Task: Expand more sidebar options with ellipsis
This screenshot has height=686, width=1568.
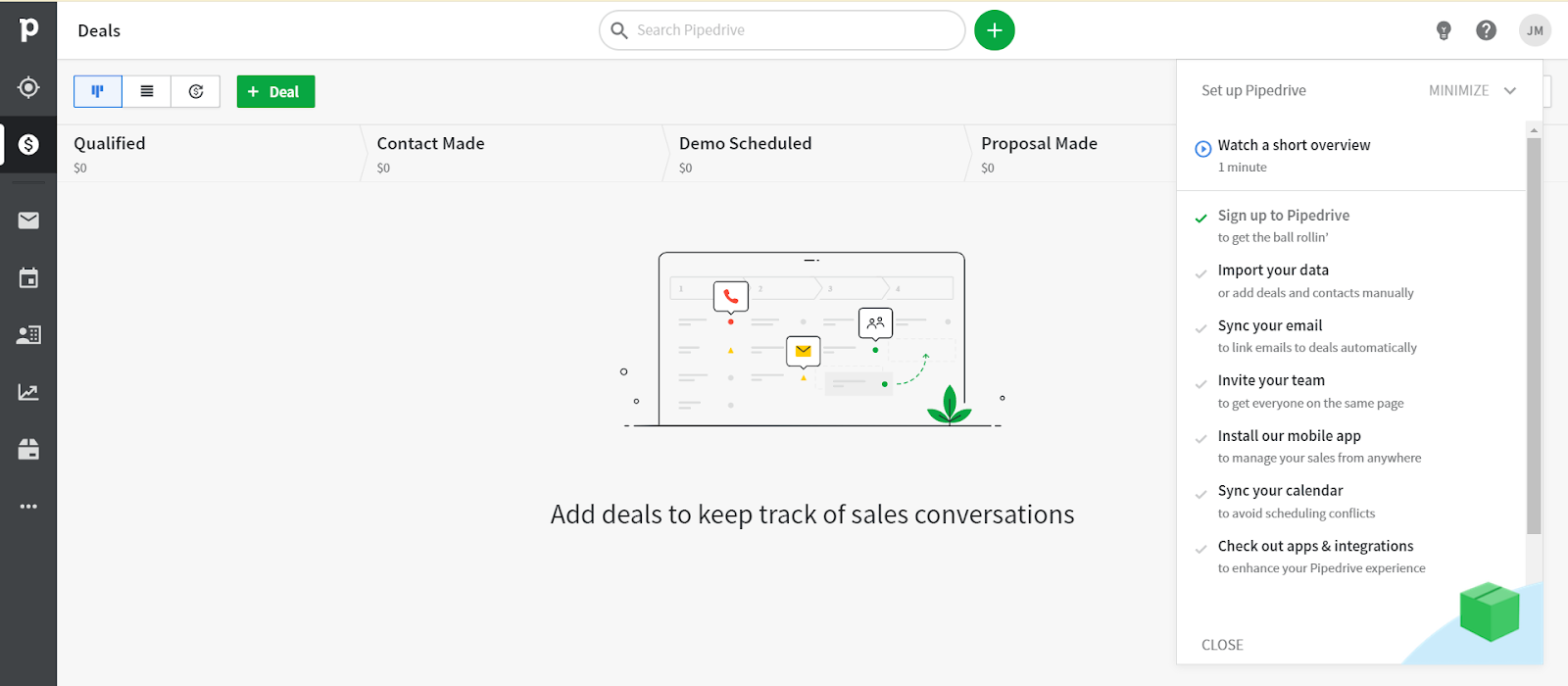Action: (28, 506)
